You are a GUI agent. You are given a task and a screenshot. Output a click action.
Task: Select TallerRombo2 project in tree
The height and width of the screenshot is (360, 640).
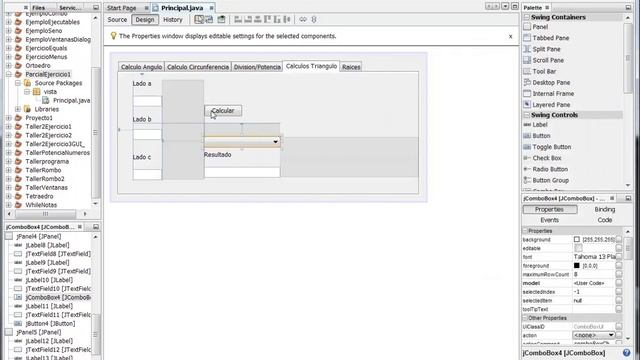45,179
